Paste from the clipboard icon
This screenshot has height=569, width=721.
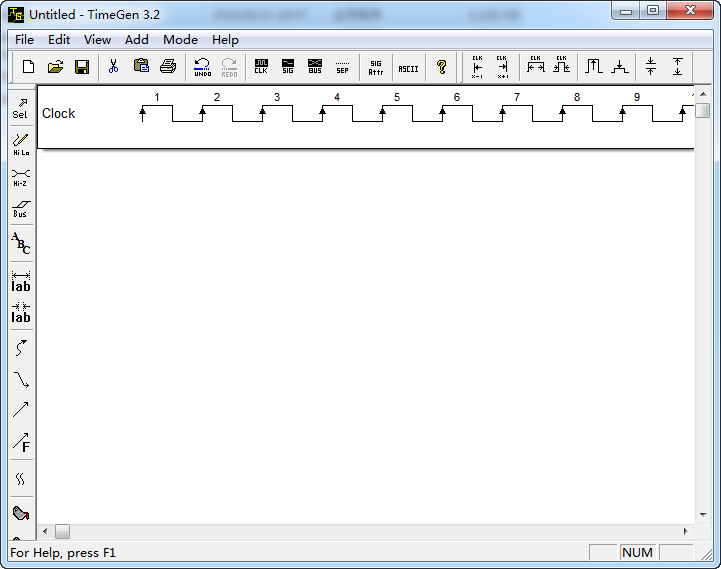pyautogui.click(x=141, y=67)
